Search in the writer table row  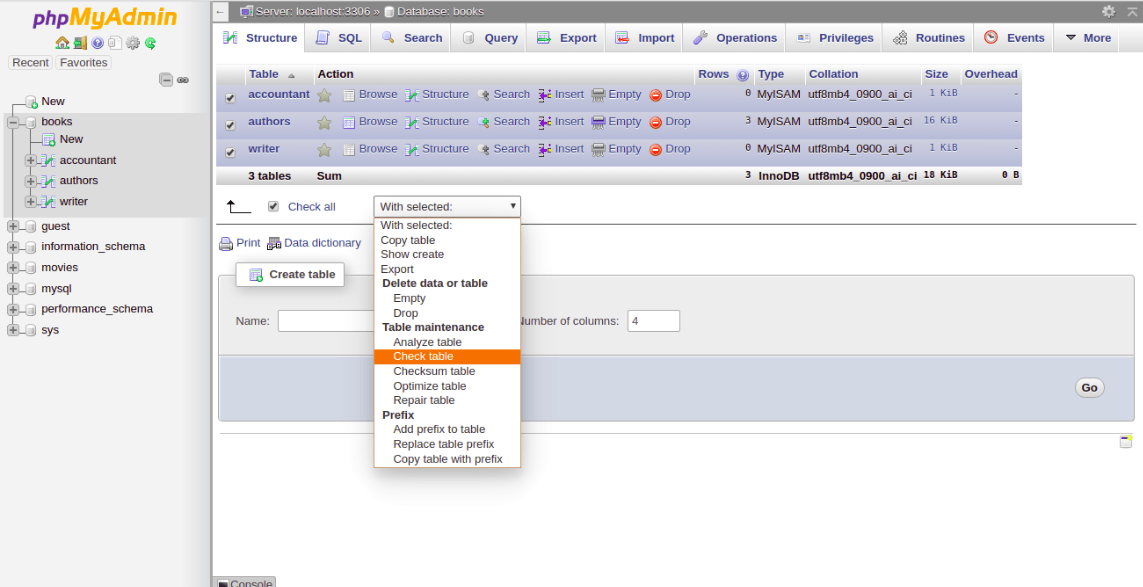coord(504,148)
